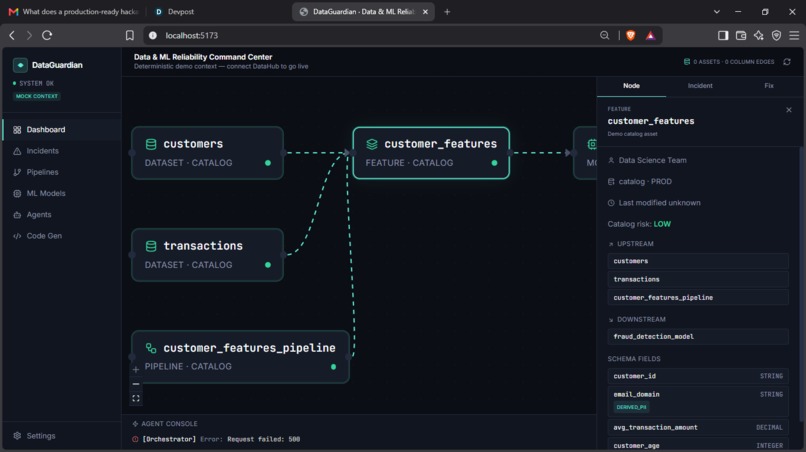Click the avg_transaction_amount schema field
This screenshot has width=806, height=452.
(x=698, y=427)
